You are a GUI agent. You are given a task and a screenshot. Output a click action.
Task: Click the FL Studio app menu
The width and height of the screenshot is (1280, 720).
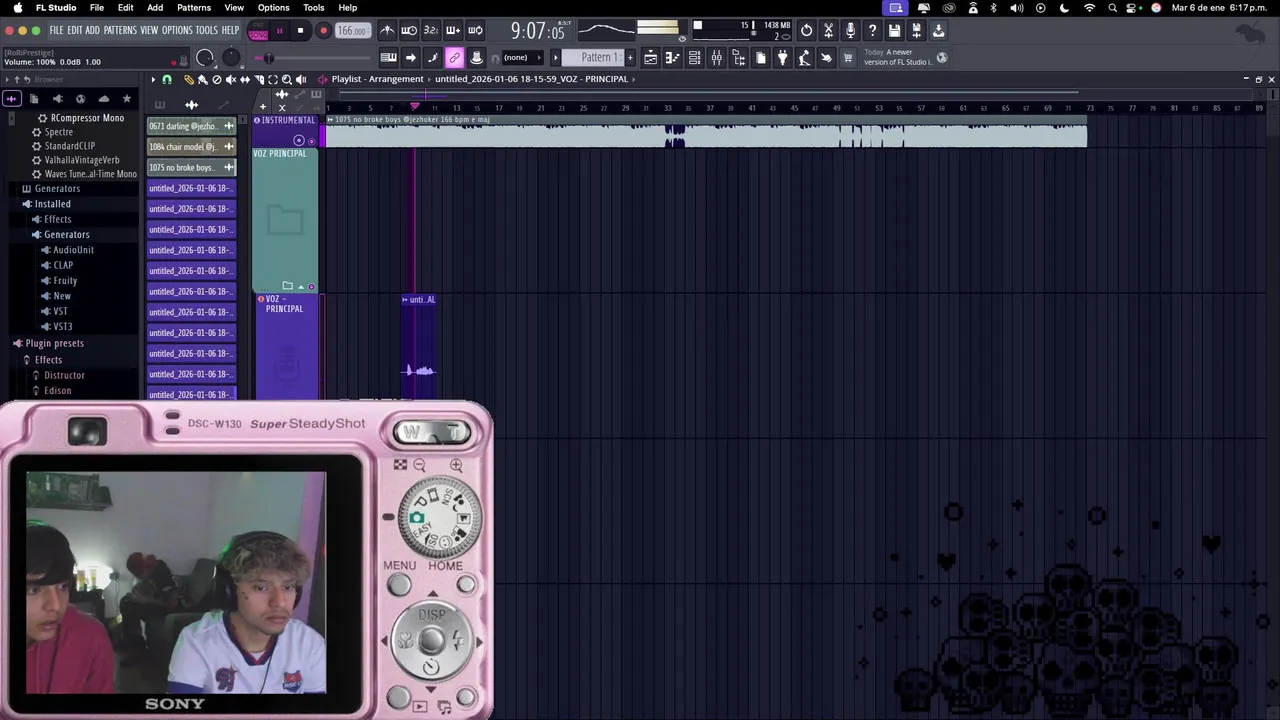tap(56, 7)
